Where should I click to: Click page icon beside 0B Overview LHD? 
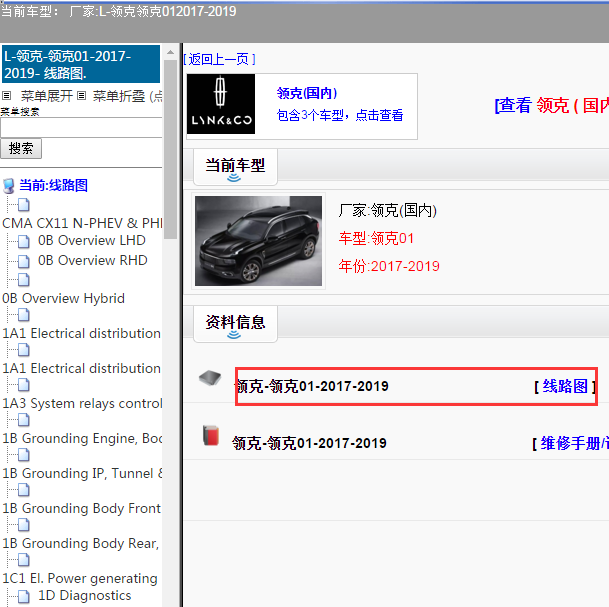point(24,242)
